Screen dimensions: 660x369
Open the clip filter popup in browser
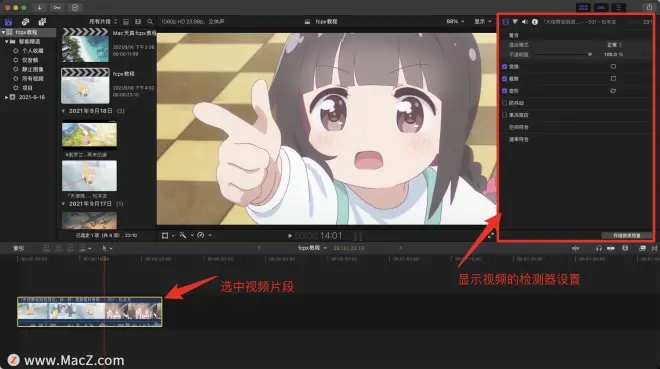103,21
